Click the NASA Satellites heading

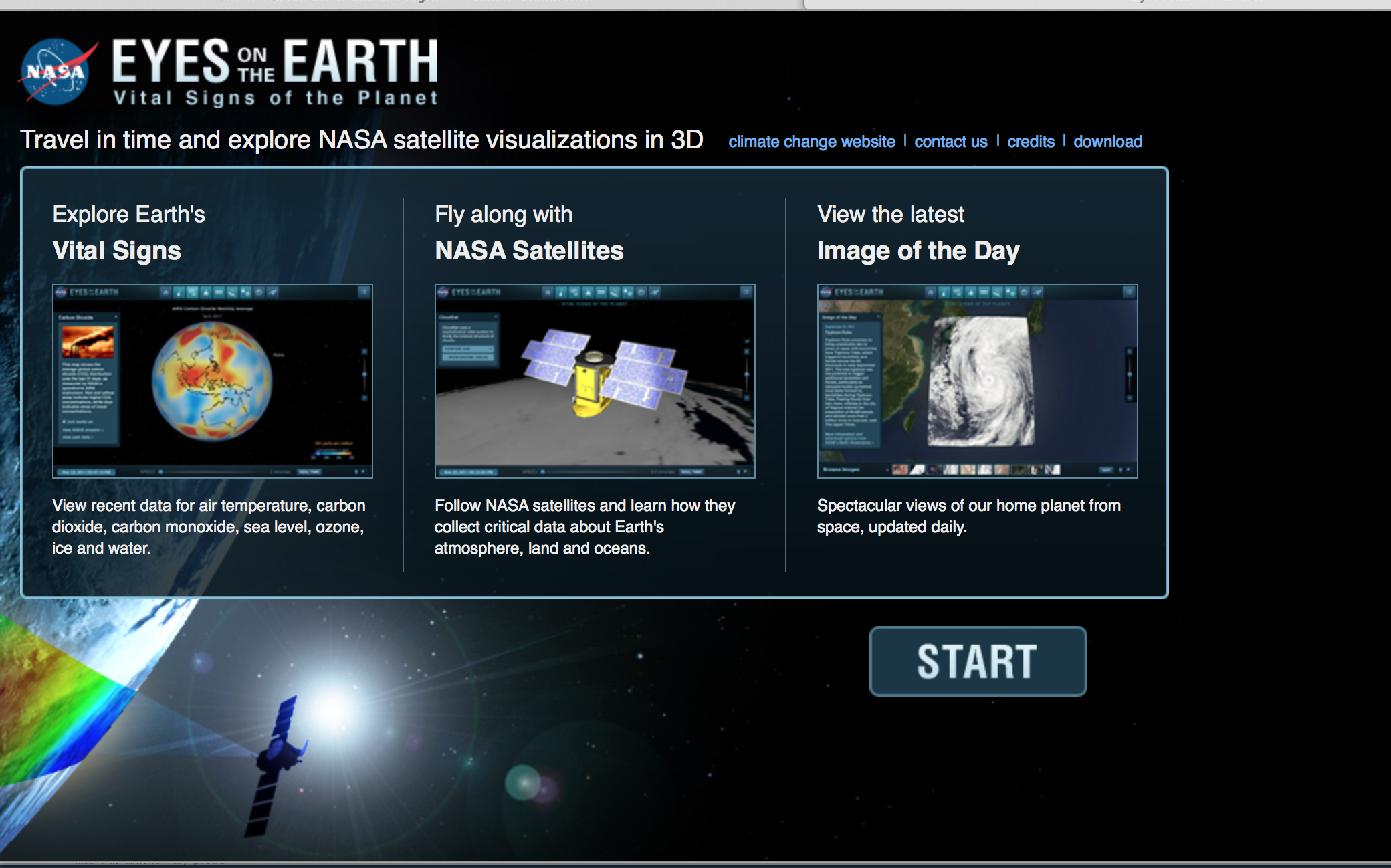pos(529,251)
